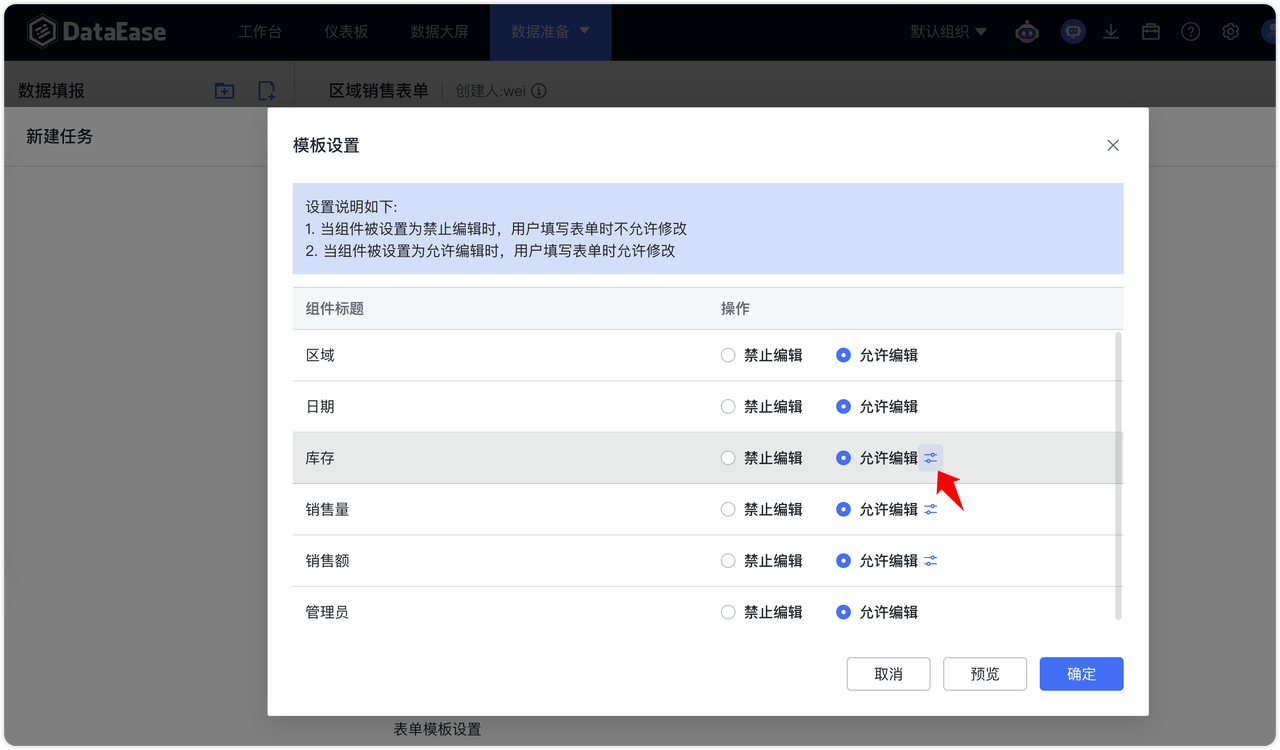The height and width of the screenshot is (750, 1280).
Task: Open settings icon for 销售额 row
Action: (931, 561)
